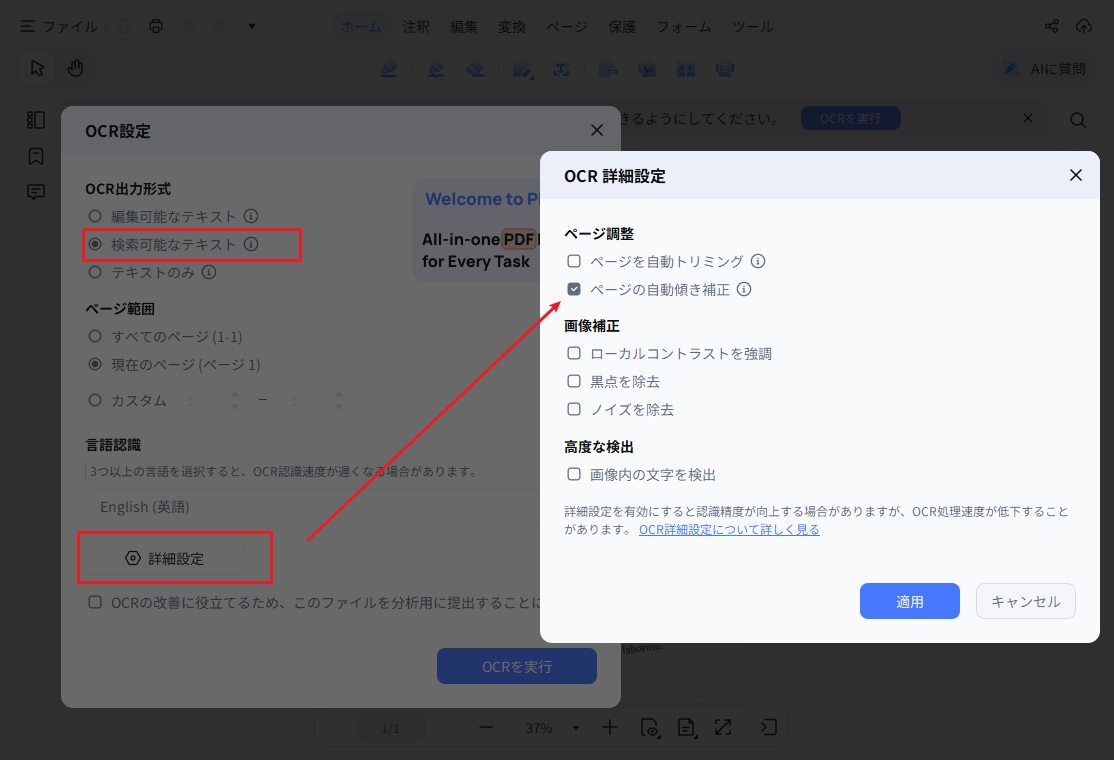Click the キャンセル button
Screen dimensions: 1114x760
tap(1025, 601)
